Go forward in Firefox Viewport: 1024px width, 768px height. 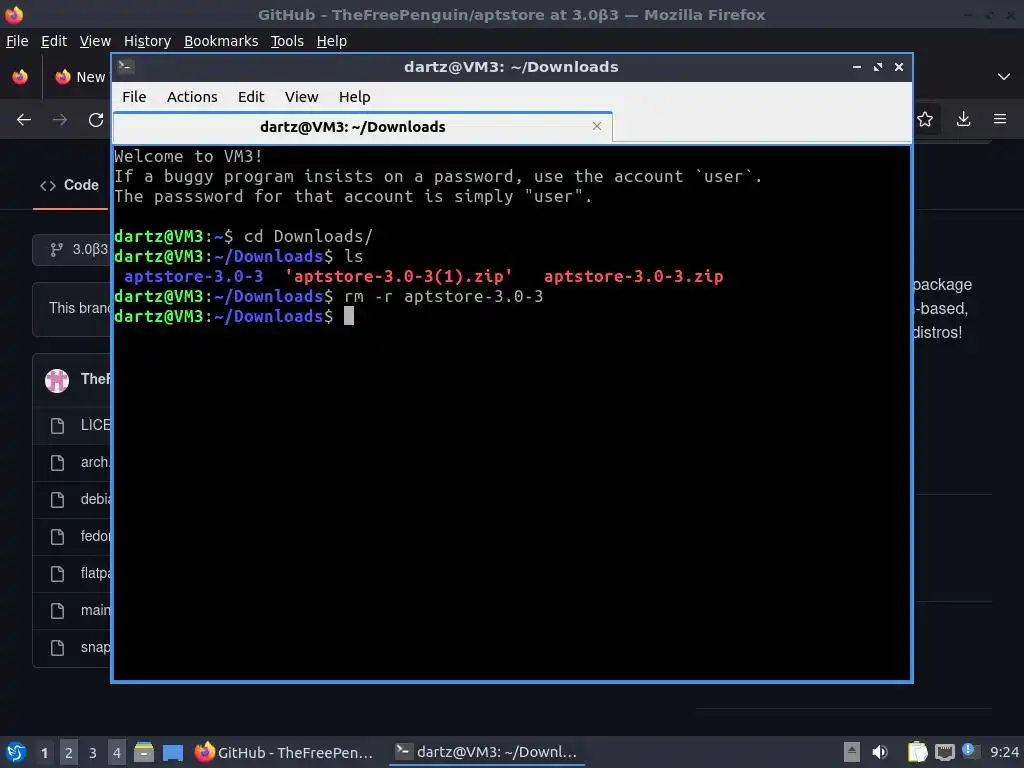60,120
